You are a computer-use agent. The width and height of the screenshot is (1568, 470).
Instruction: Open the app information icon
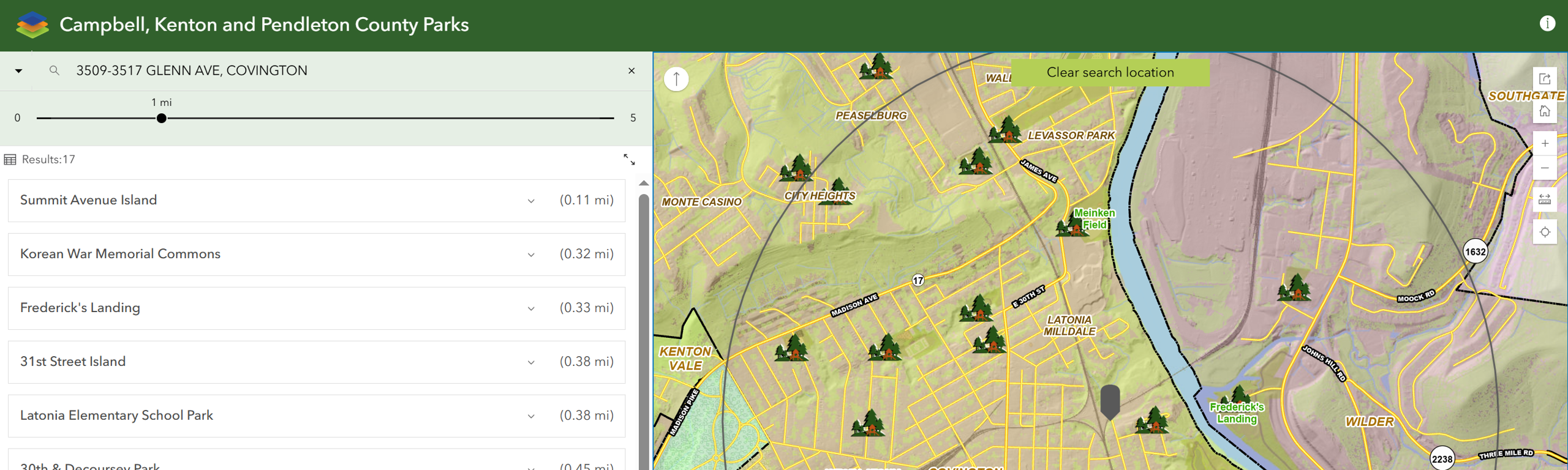point(1547,23)
